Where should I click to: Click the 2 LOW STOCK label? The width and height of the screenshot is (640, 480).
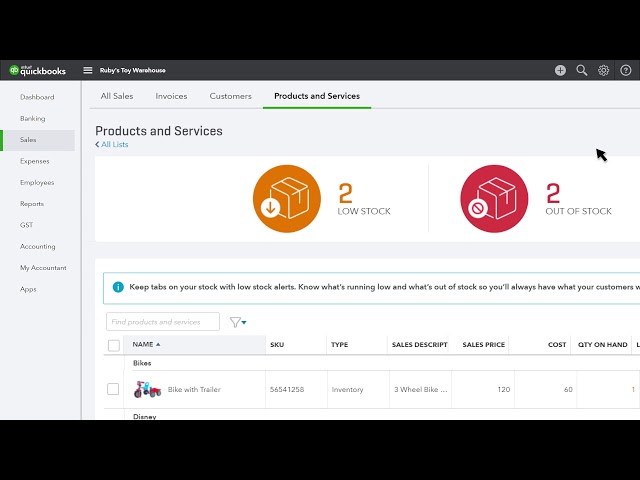pos(364,199)
